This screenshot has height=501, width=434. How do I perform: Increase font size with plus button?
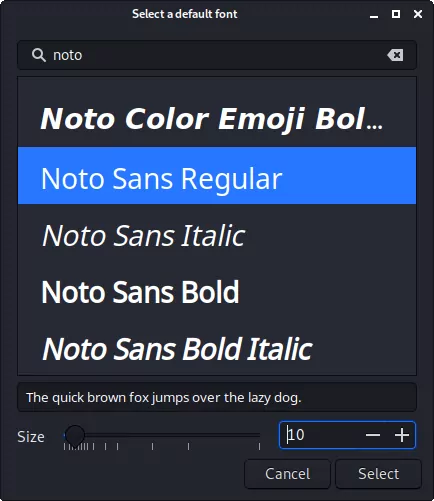pos(402,435)
